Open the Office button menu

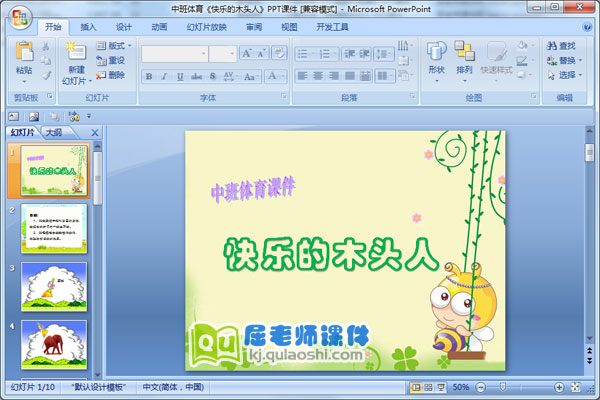pyautogui.click(x=20, y=18)
